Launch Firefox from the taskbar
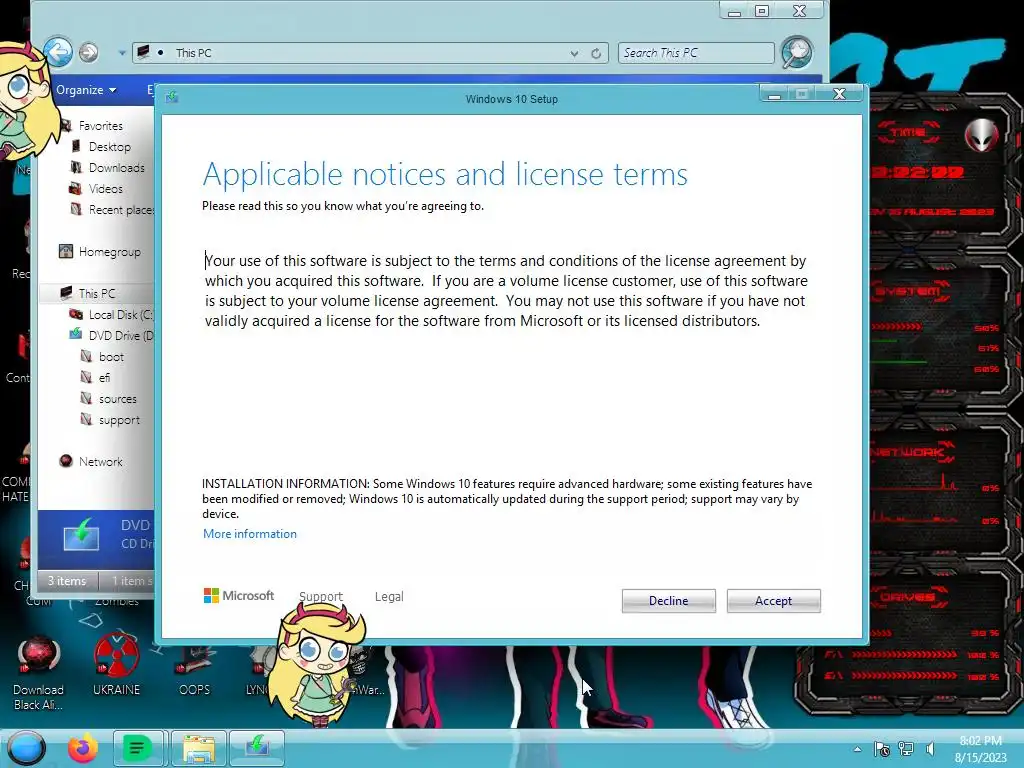The height and width of the screenshot is (768, 1024). [83, 748]
